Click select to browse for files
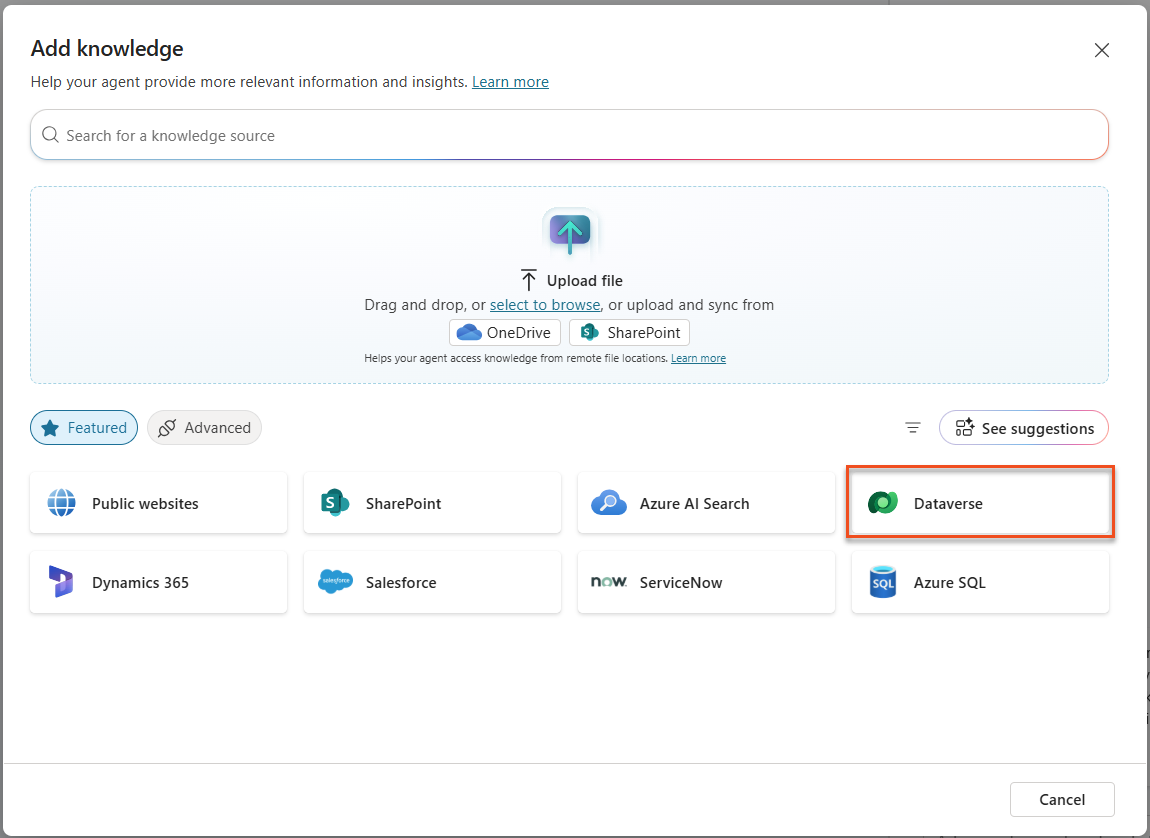1150x838 pixels. coord(544,304)
